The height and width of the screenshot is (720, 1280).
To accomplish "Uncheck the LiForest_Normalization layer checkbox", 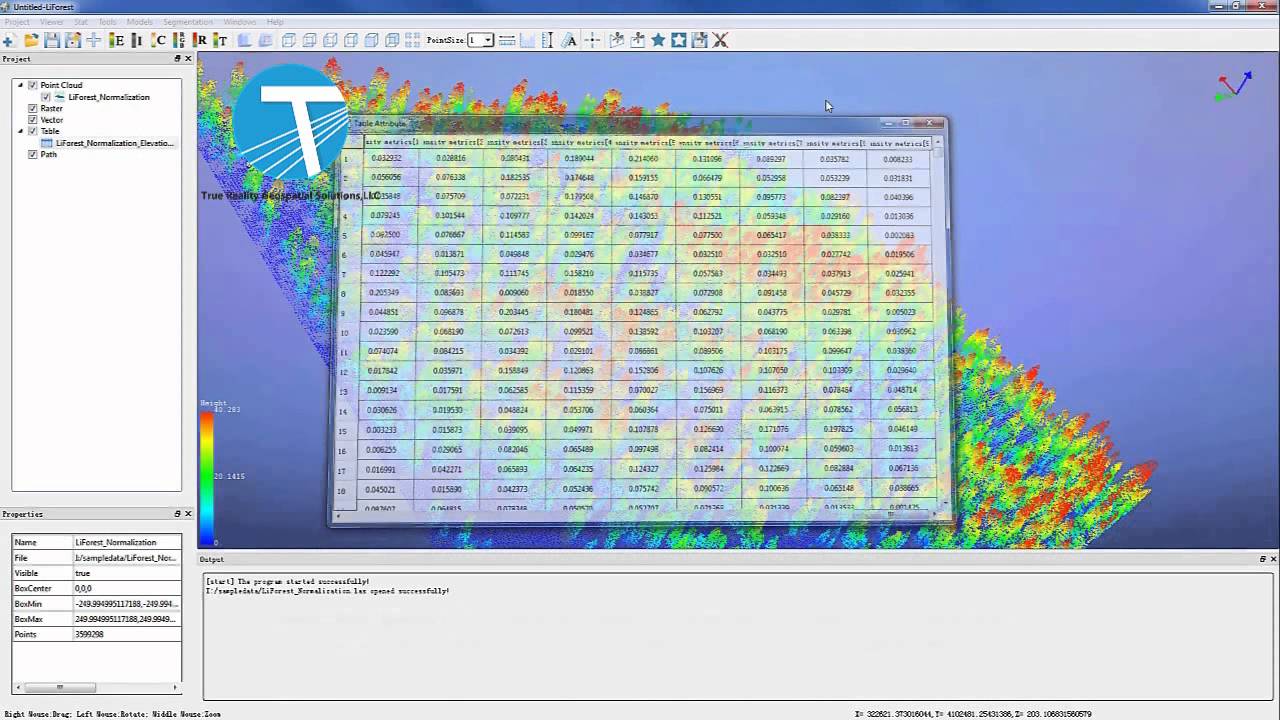I will click(46, 97).
